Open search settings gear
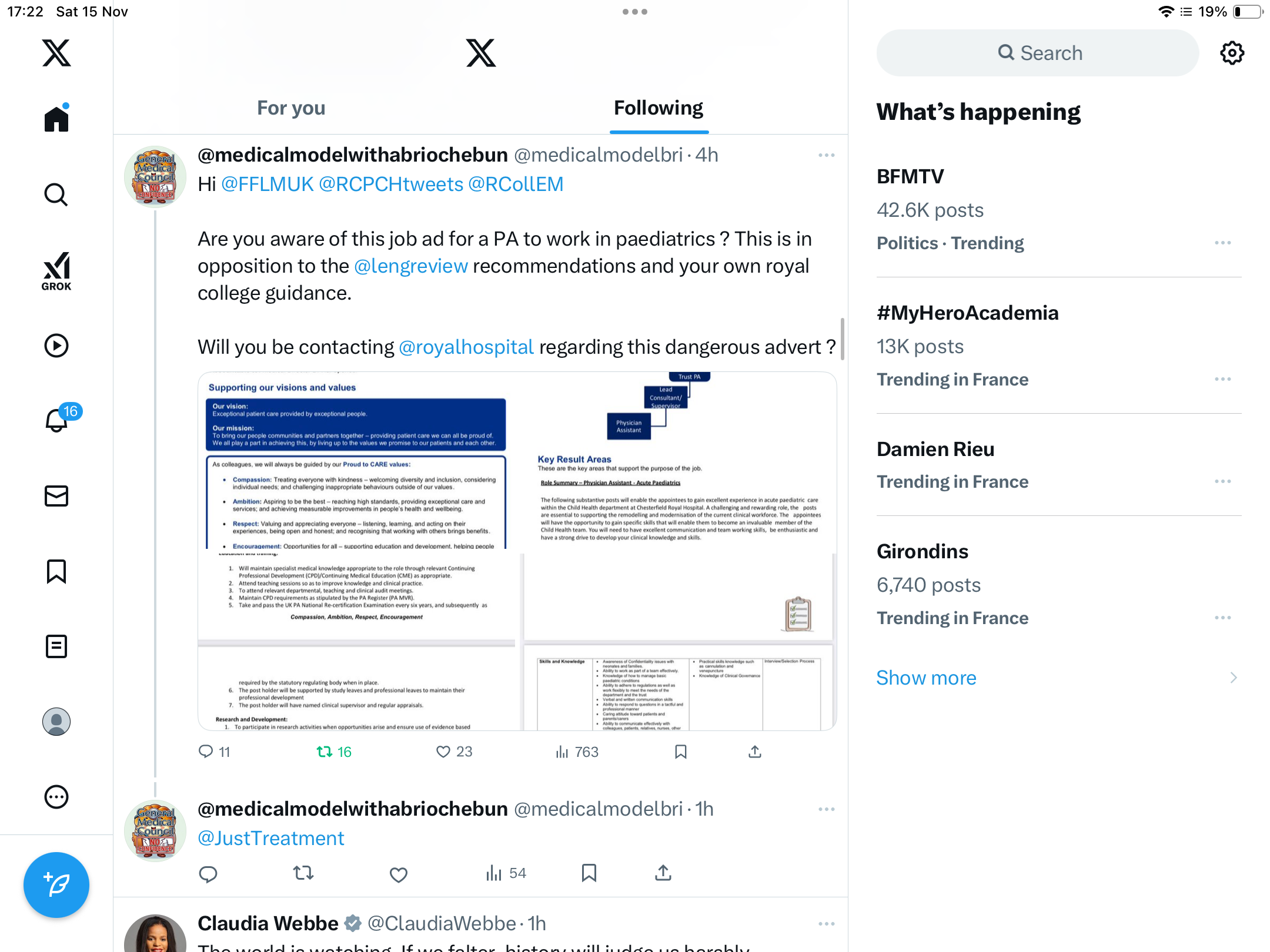This screenshot has height=952, width=1270. coord(1232,53)
